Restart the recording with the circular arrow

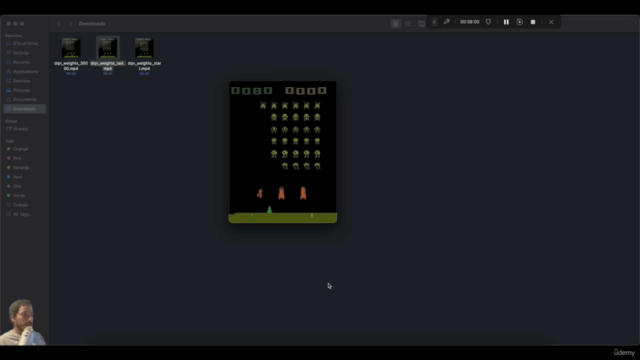pos(520,22)
